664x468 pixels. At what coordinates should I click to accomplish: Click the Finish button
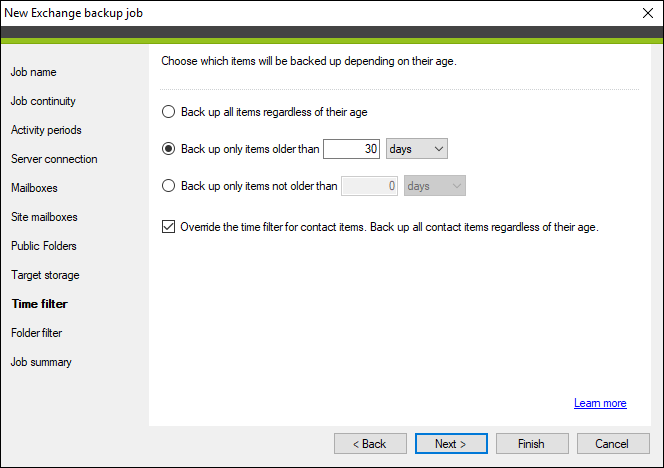[532, 443]
